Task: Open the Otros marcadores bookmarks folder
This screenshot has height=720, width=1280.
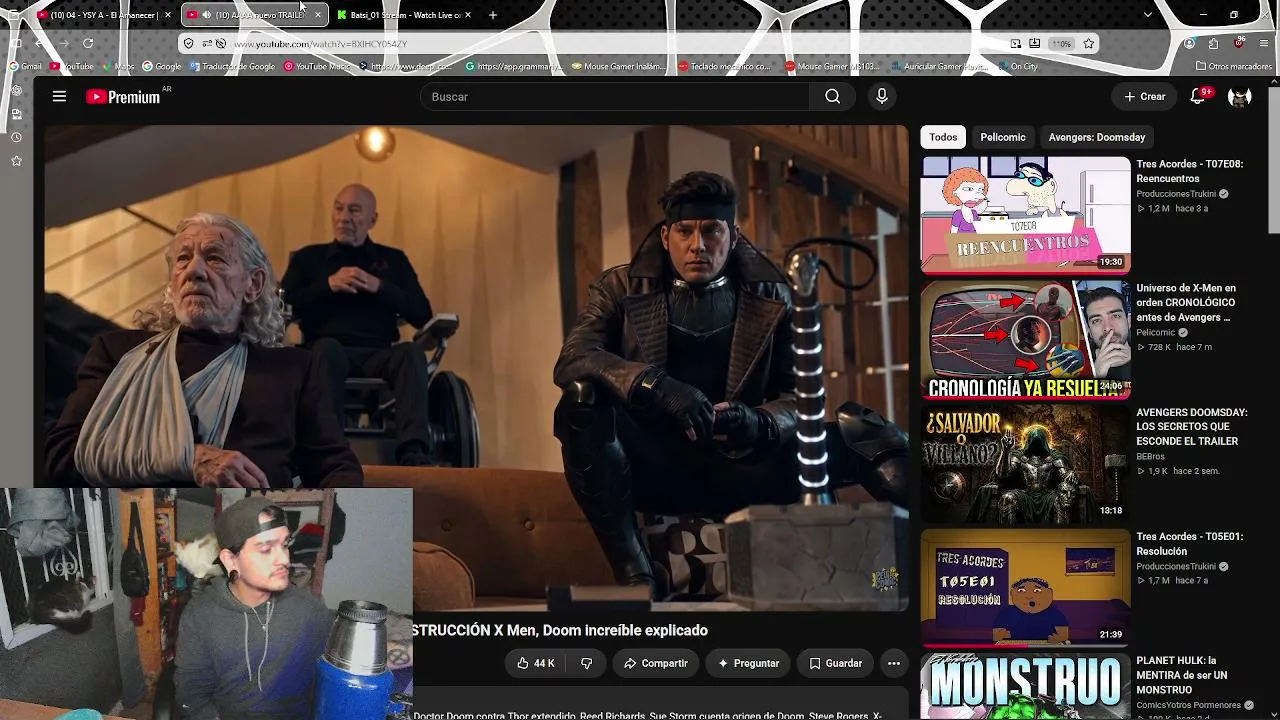Action: [1233, 66]
